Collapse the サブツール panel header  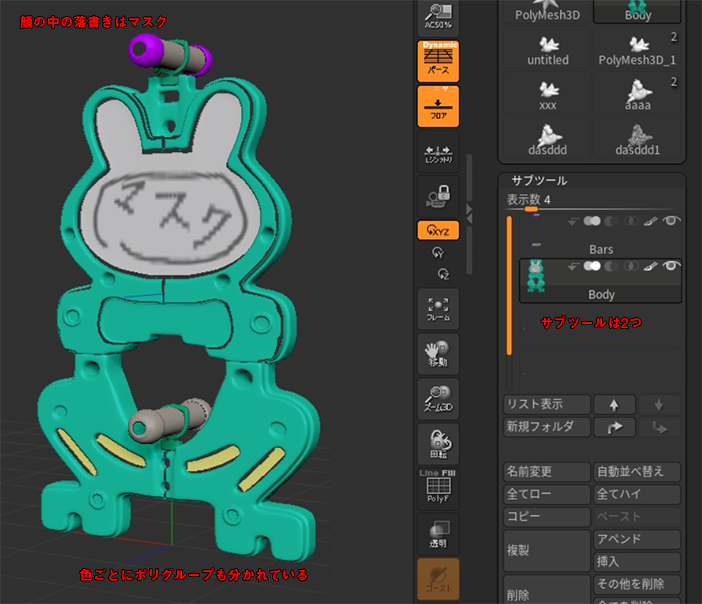coord(539,180)
